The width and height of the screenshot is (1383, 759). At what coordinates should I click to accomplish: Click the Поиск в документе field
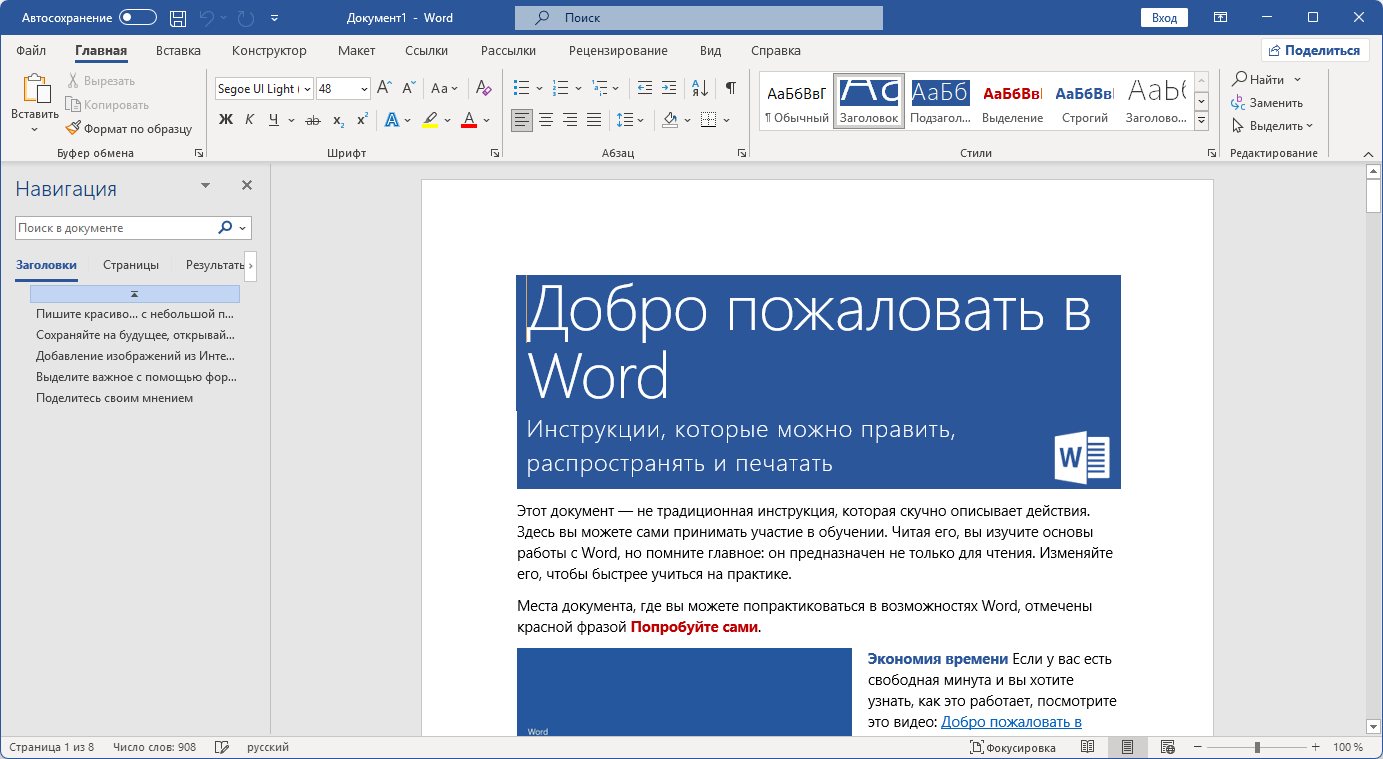click(115, 228)
